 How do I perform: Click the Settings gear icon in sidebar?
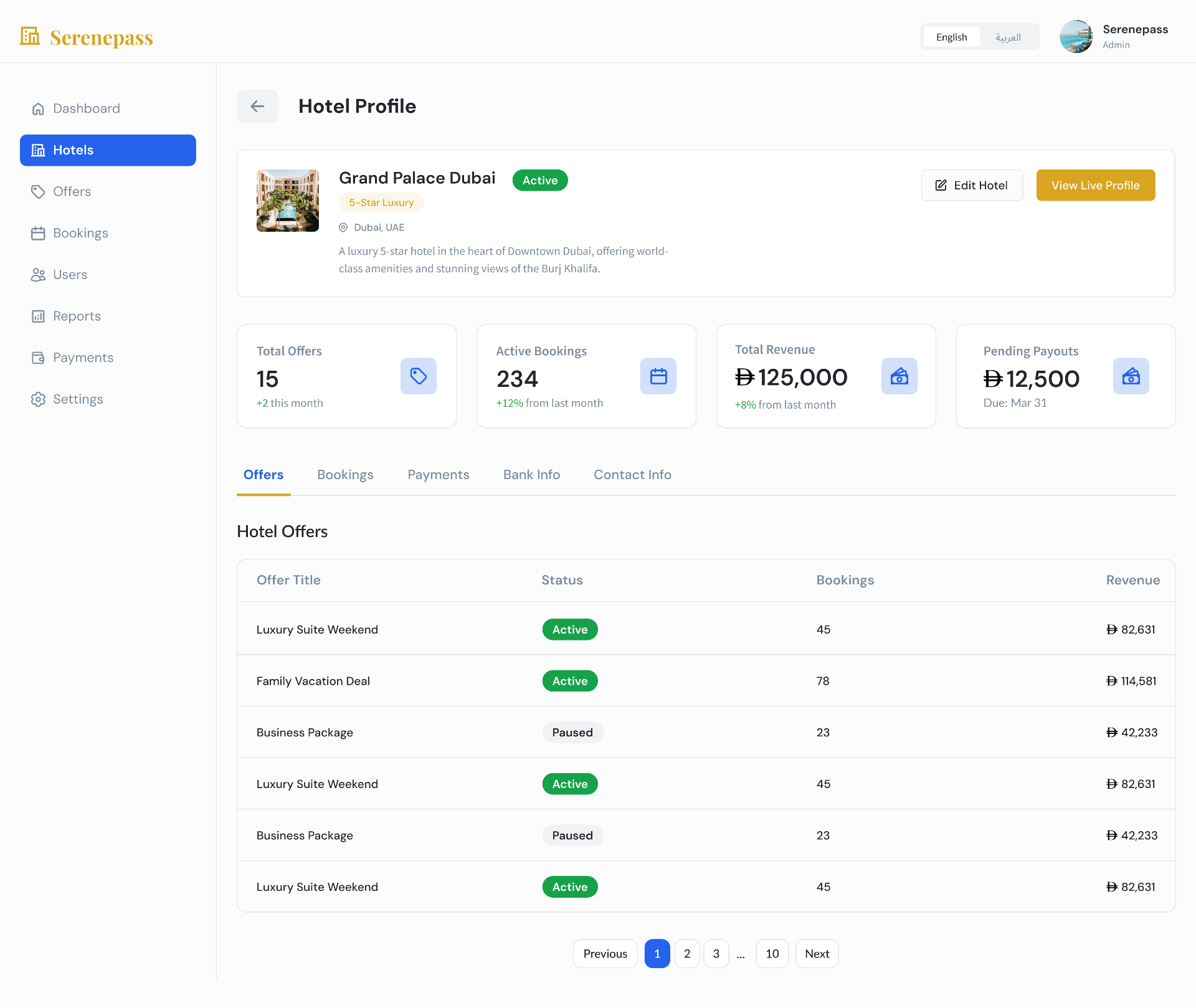[x=38, y=399]
